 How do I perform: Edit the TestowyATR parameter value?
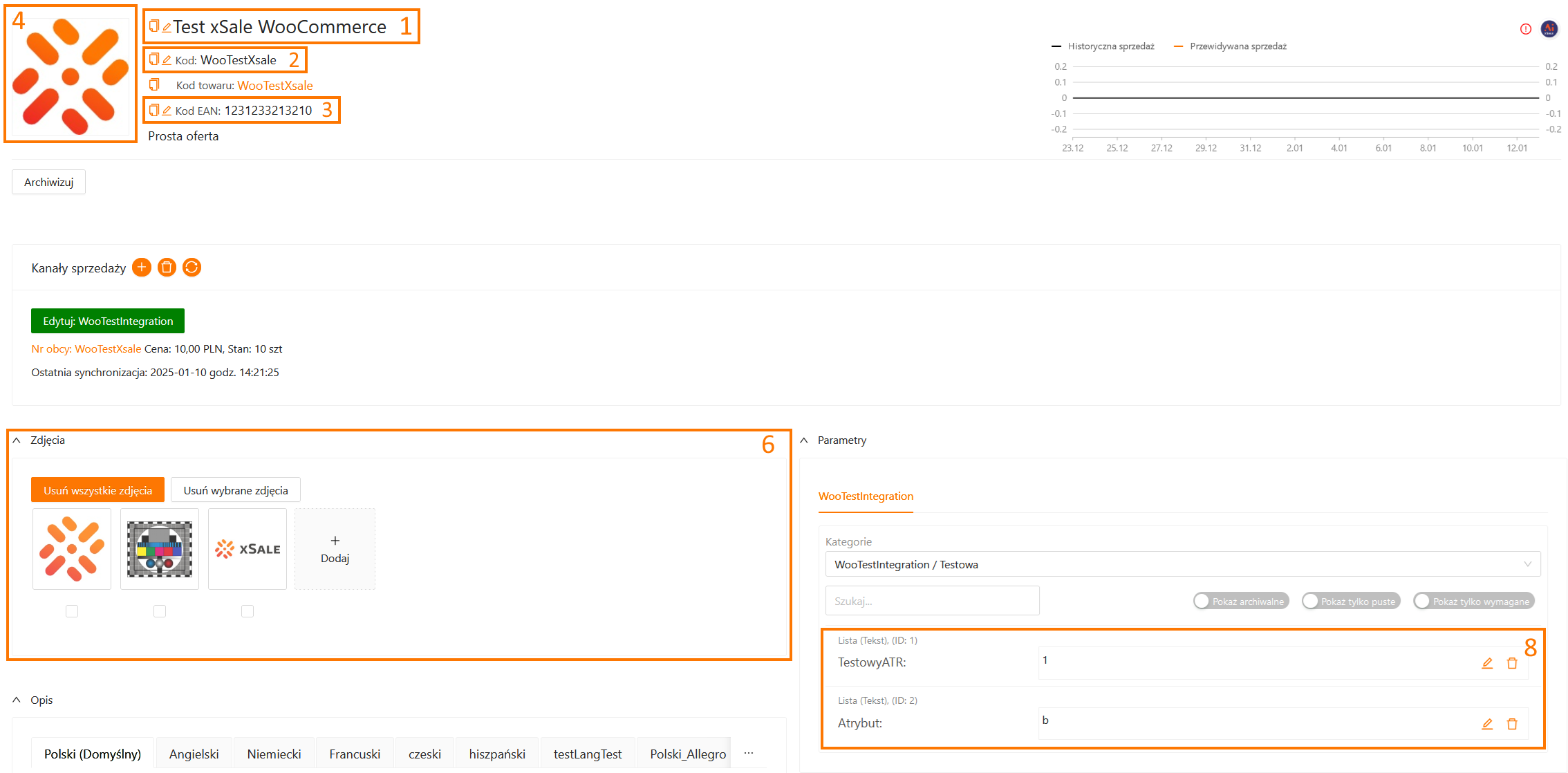1487,663
